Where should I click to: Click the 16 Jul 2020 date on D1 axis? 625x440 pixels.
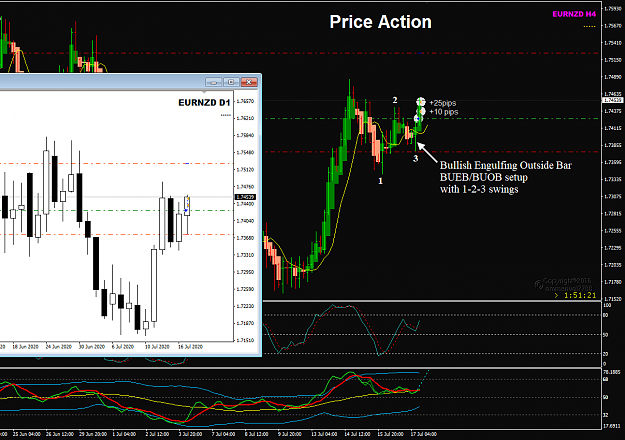click(190, 347)
